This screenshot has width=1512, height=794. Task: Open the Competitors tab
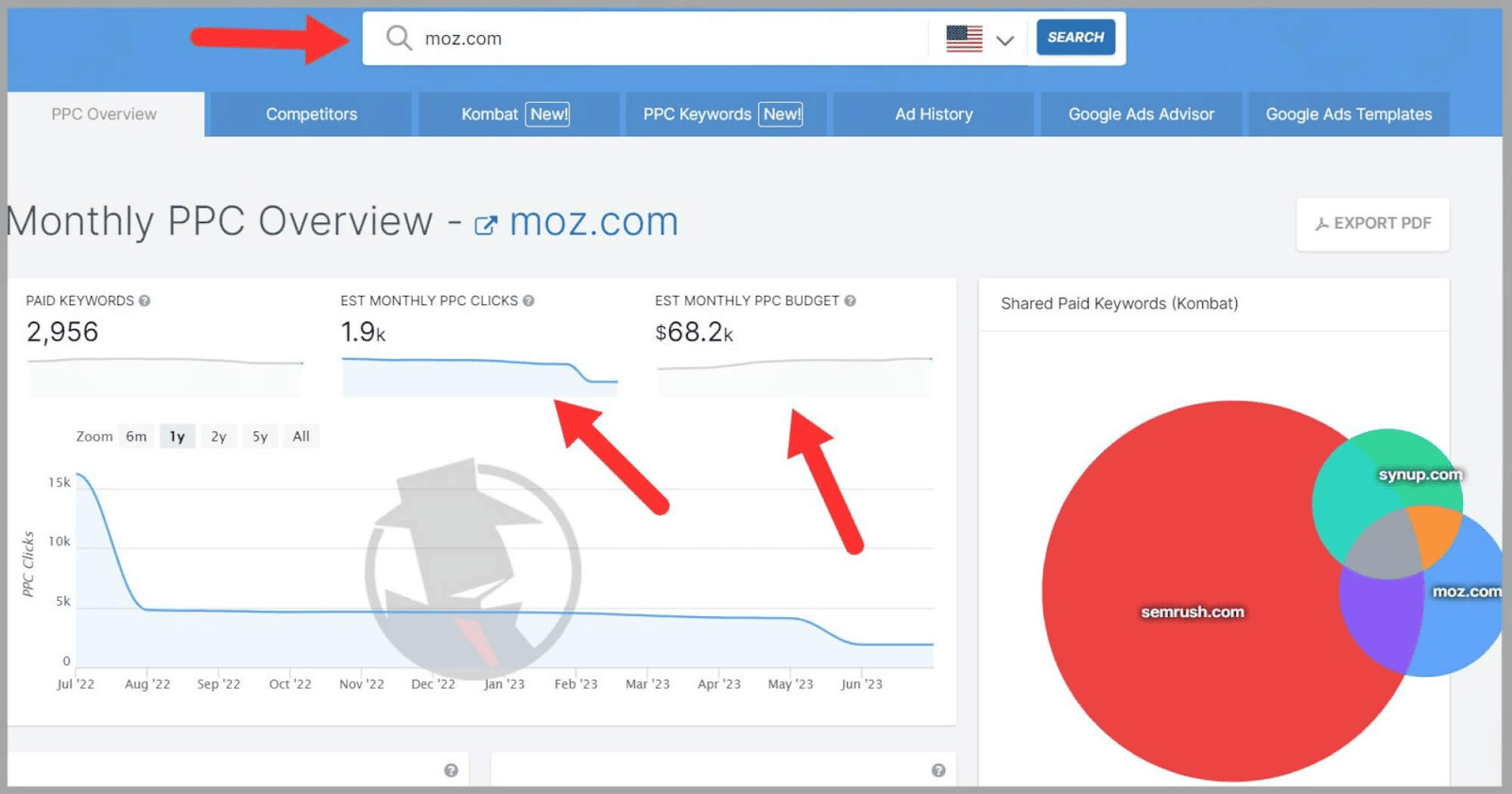pos(311,114)
